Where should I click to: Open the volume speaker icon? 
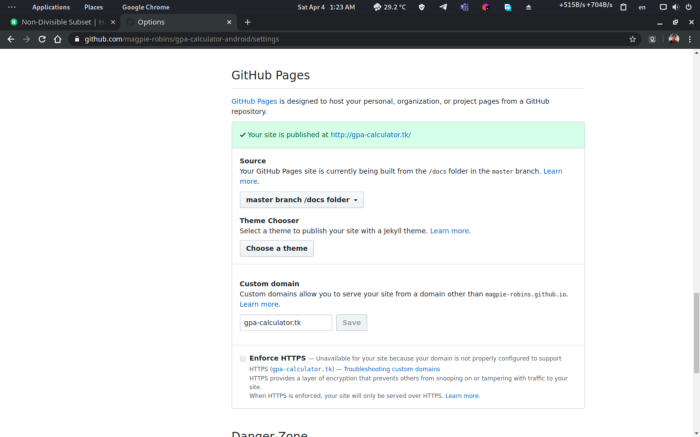tap(675, 7)
